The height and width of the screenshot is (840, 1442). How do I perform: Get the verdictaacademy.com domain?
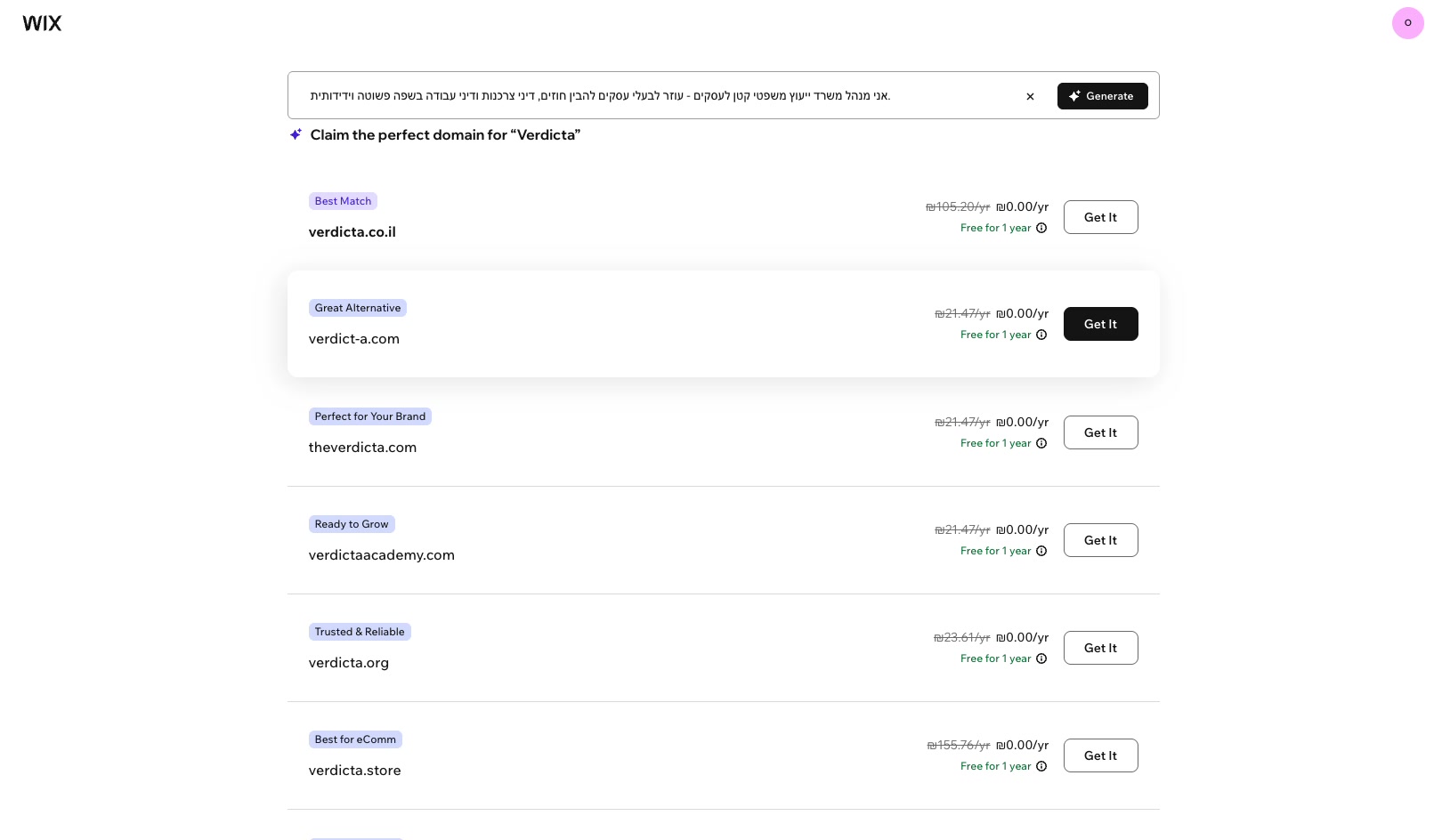(1100, 540)
